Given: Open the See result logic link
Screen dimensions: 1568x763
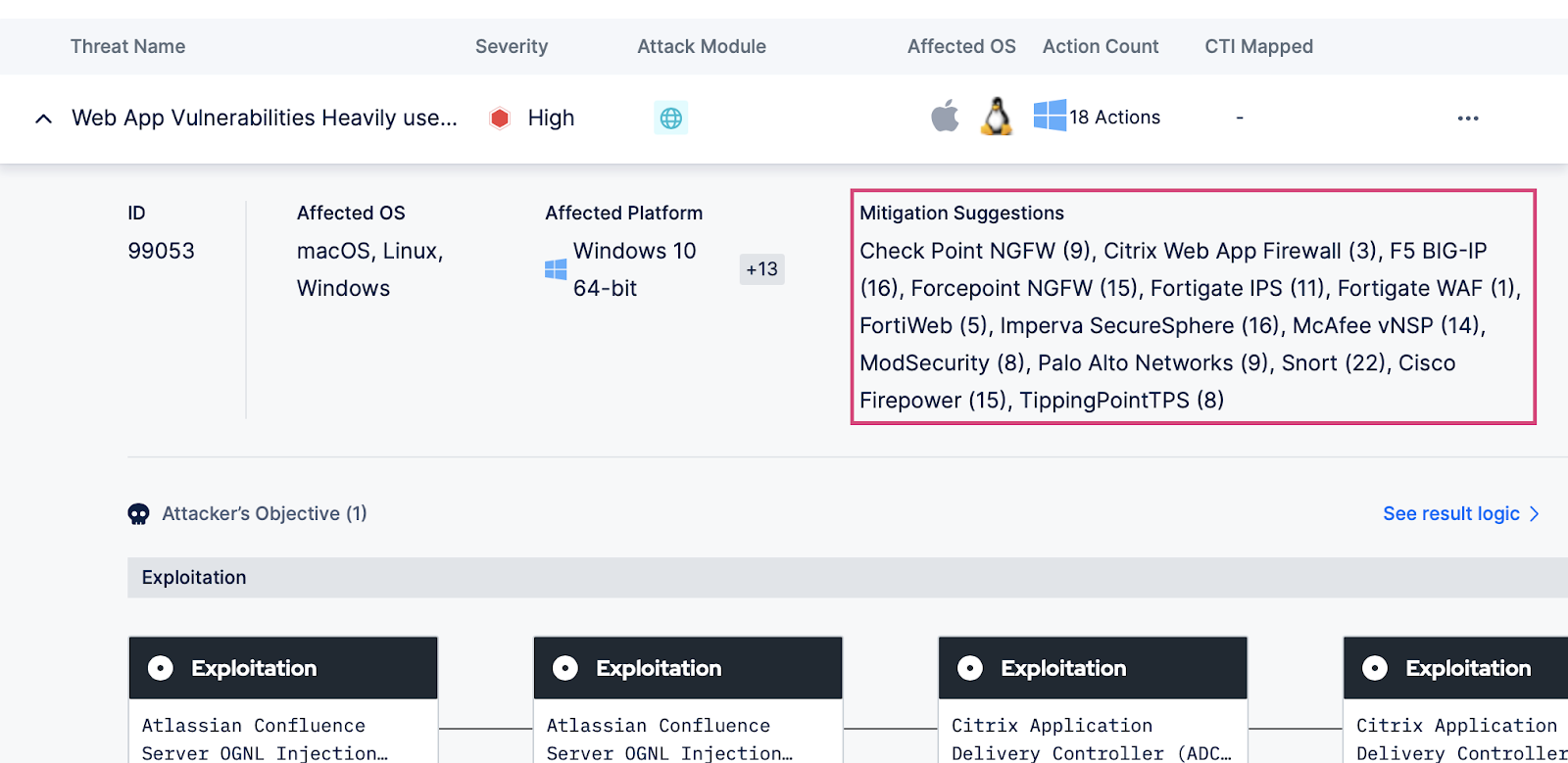Looking at the screenshot, I should pos(1460,513).
